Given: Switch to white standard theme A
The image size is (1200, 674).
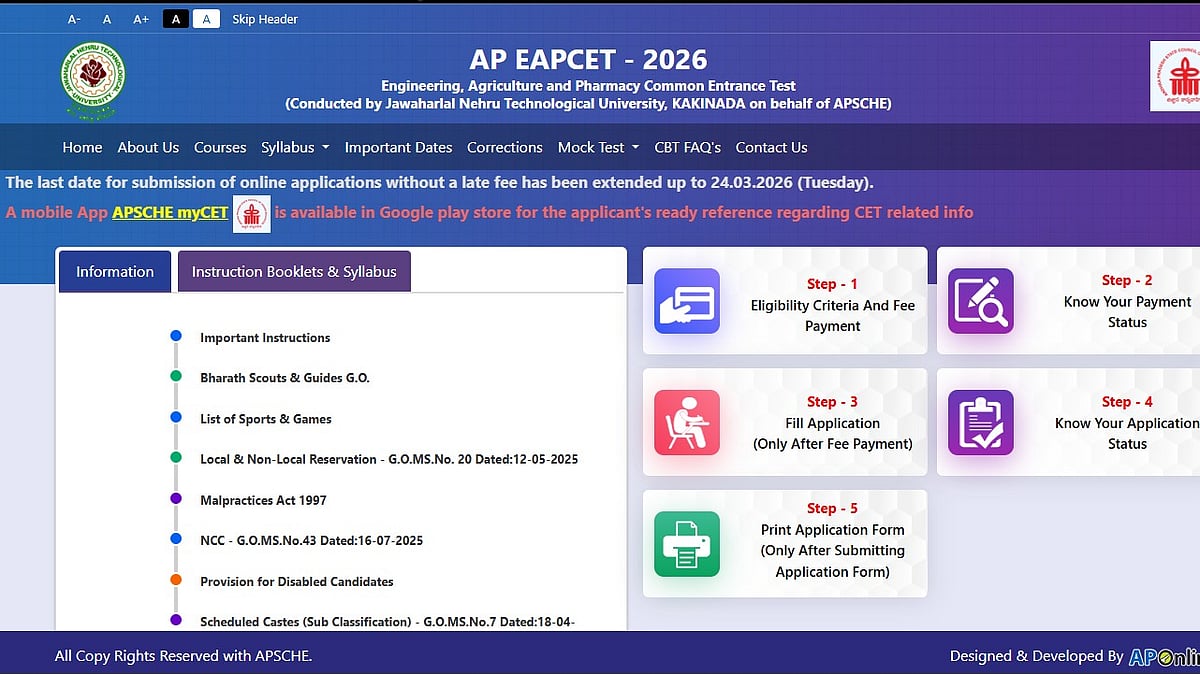Looking at the screenshot, I should coord(206,19).
